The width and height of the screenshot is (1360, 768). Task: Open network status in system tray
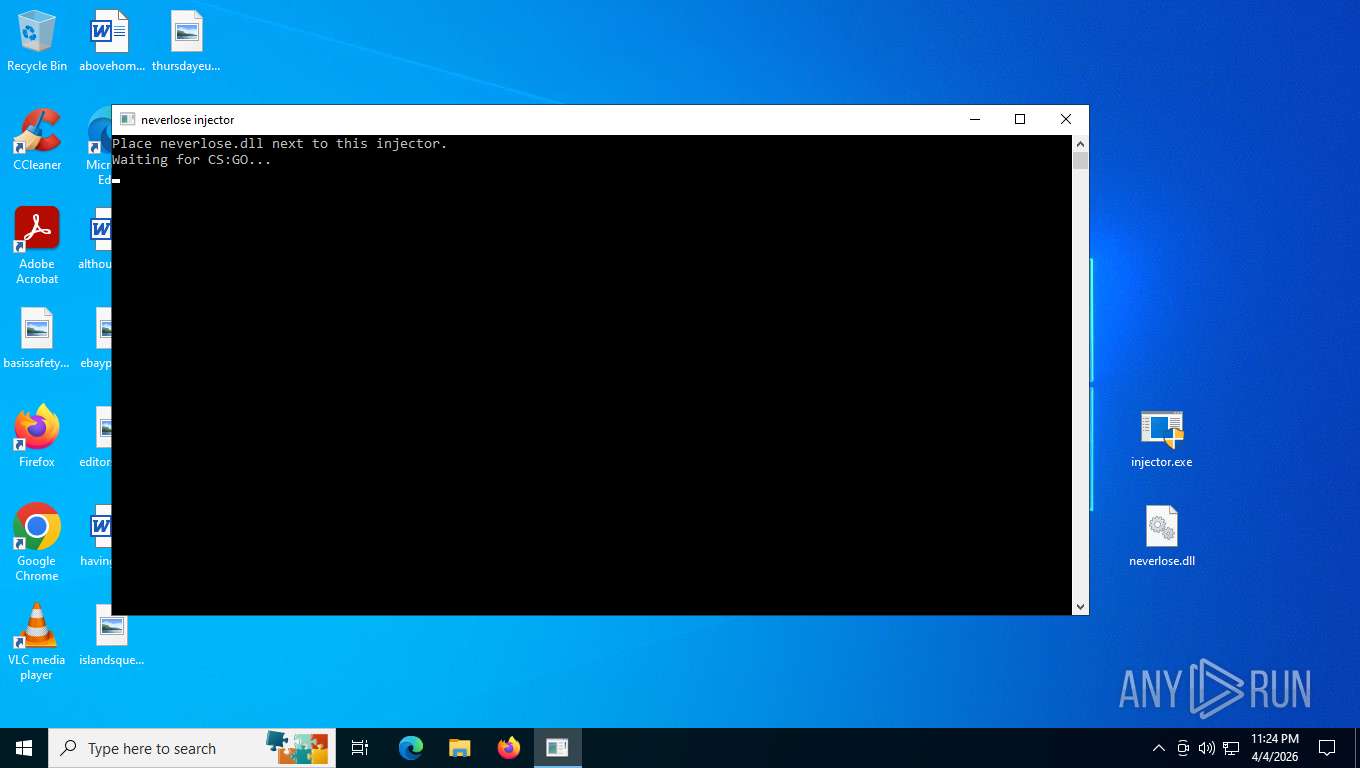pyautogui.click(x=1231, y=748)
